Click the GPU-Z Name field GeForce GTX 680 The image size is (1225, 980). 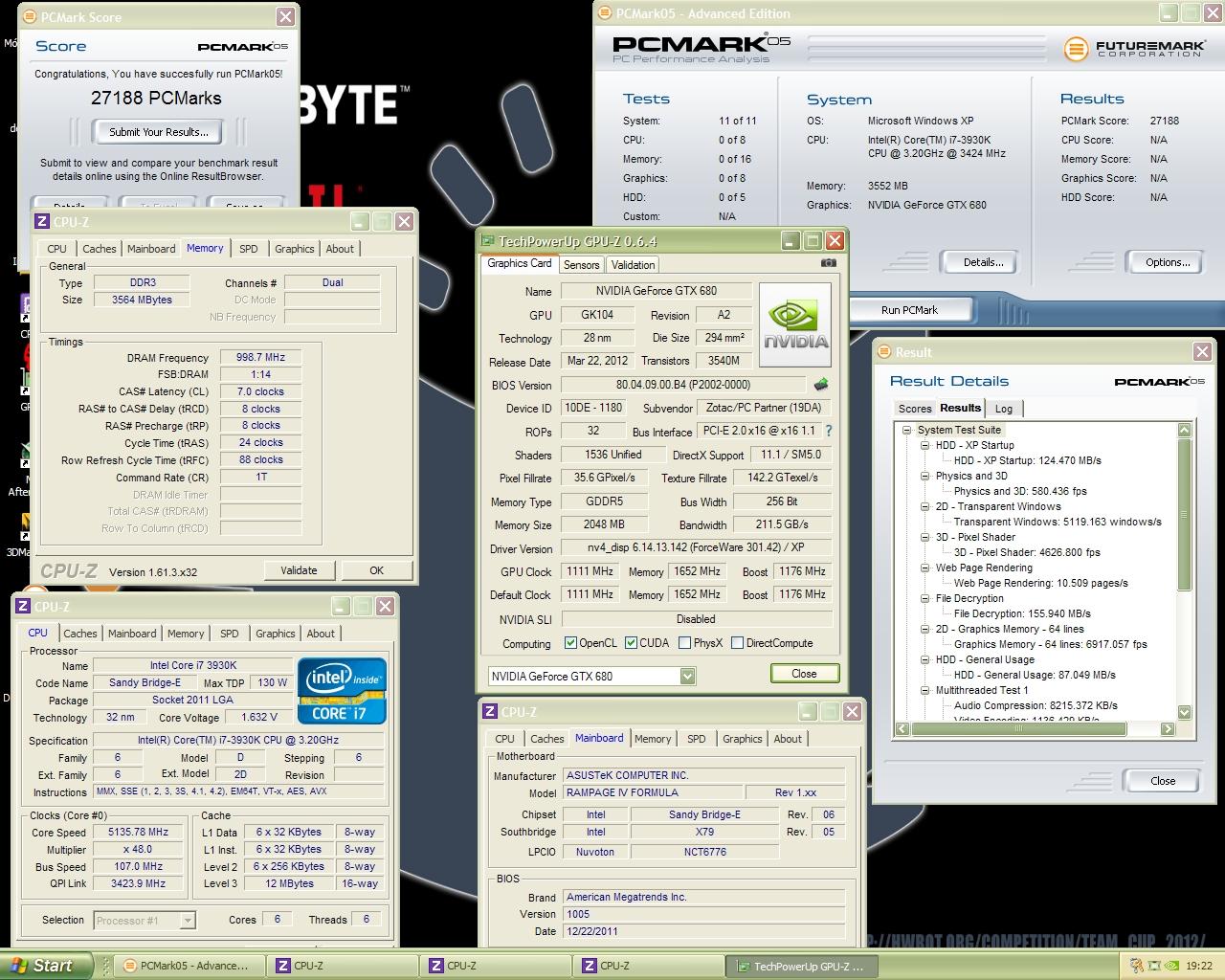657,291
